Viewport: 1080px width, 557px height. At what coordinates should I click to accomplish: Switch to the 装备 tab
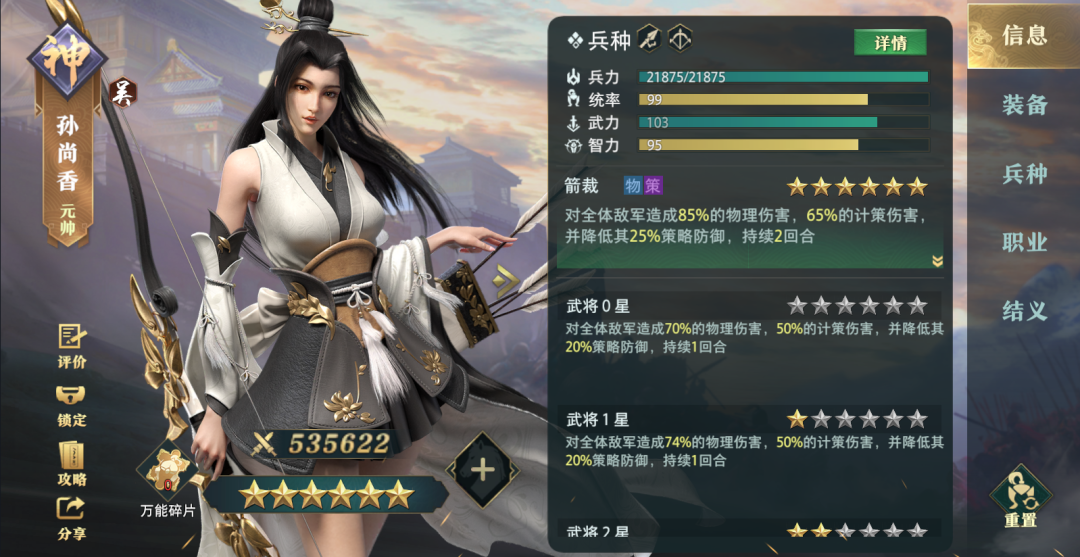[1024, 105]
